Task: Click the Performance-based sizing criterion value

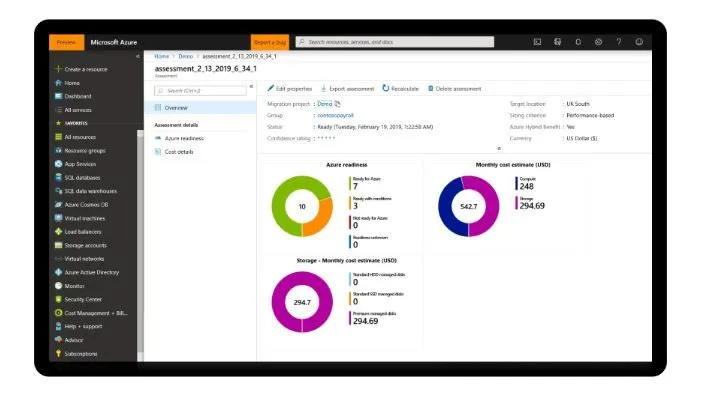Action: [590, 116]
